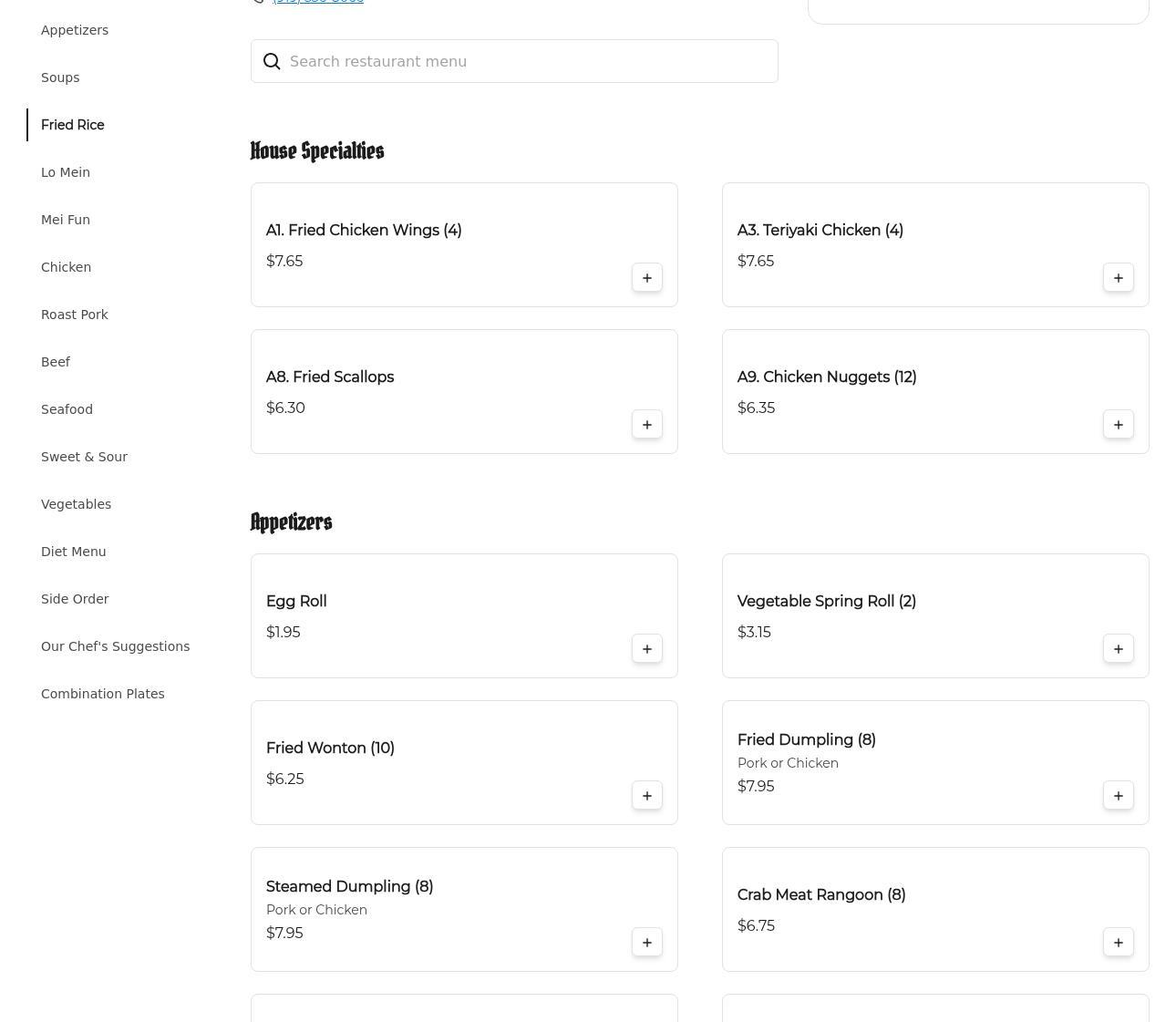Click the $6.35 Chicken Nuggets price
1176x1022 pixels.
pyautogui.click(x=756, y=408)
